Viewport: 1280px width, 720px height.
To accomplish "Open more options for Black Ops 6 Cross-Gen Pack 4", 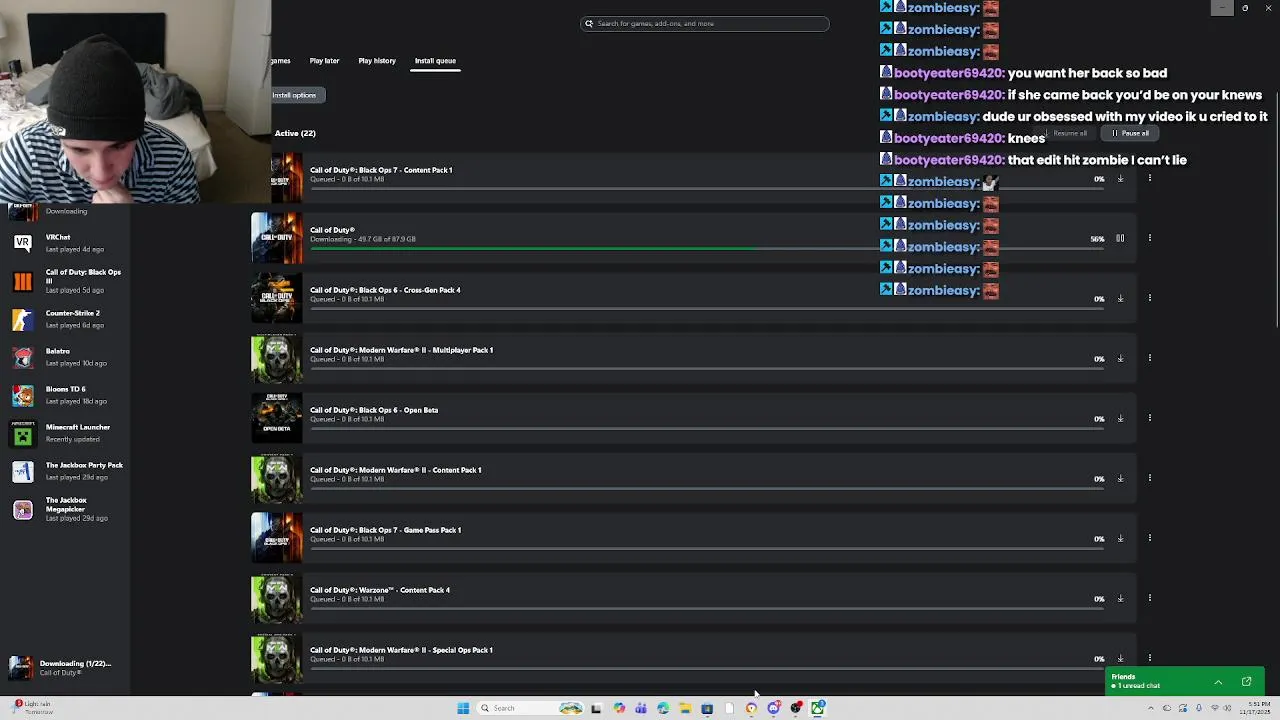I will pyautogui.click(x=1150, y=298).
